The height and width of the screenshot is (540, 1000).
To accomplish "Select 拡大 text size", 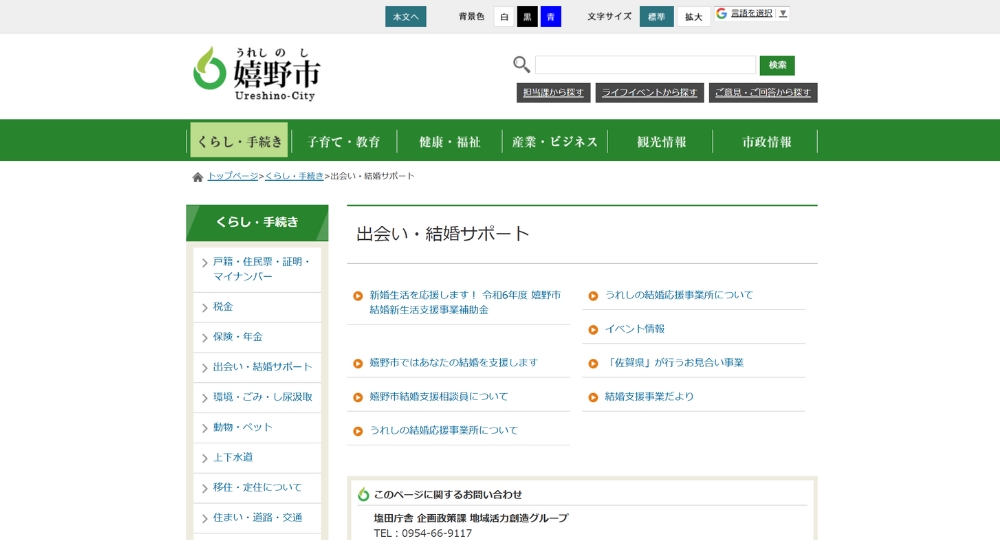I will pos(693,17).
